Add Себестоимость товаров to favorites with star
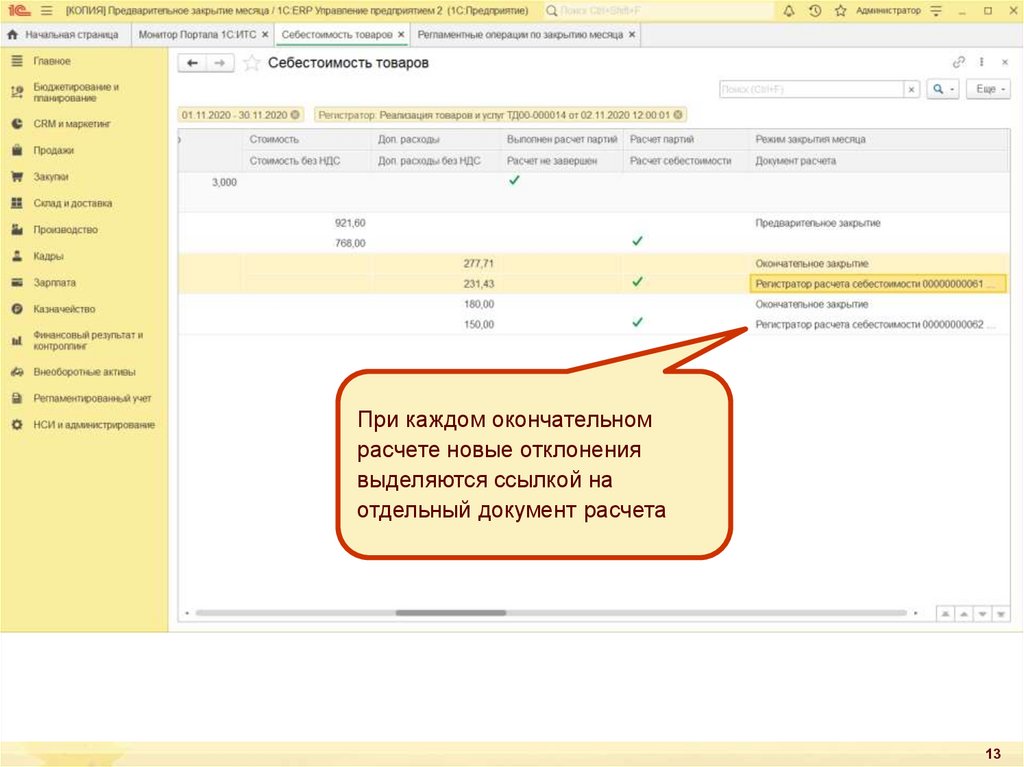The height and width of the screenshot is (767, 1024). click(x=252, y=63)
